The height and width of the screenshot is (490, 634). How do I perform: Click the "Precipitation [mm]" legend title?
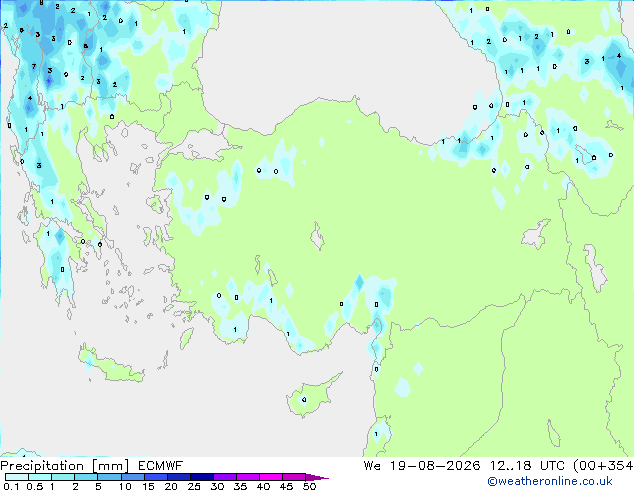[x=64, y=466]
